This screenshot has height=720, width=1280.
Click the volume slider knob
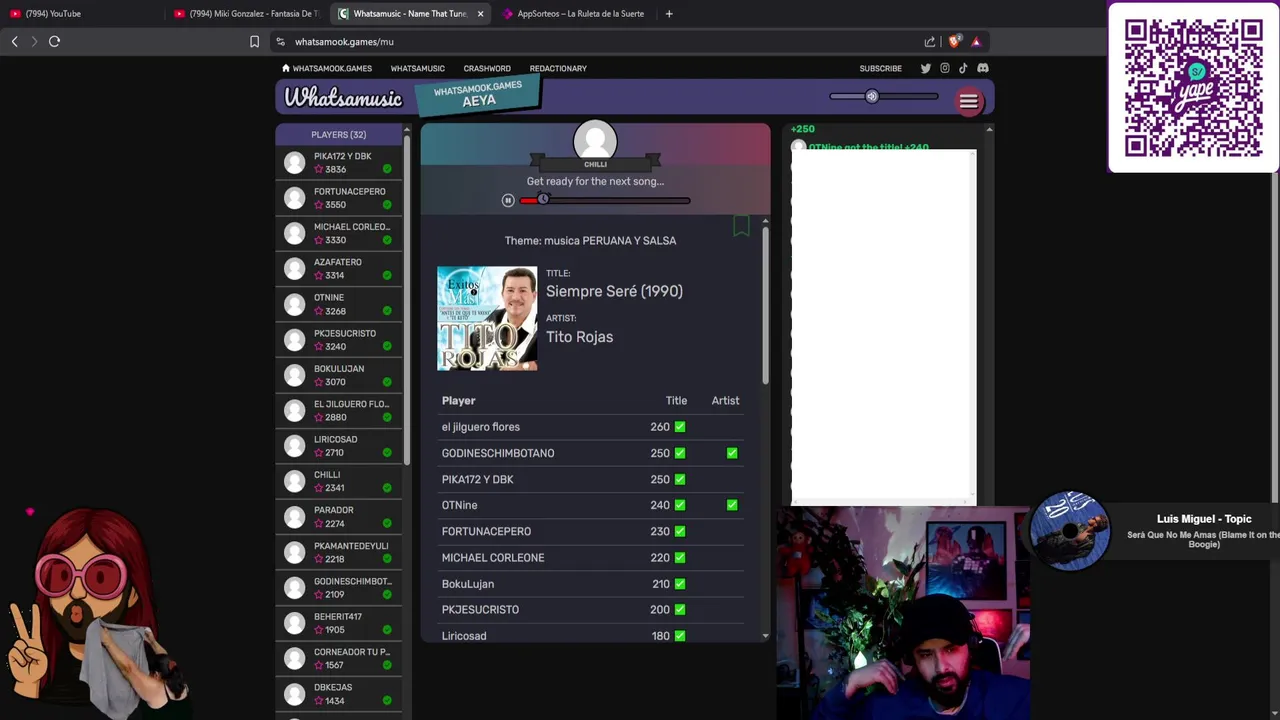point(872,96)
